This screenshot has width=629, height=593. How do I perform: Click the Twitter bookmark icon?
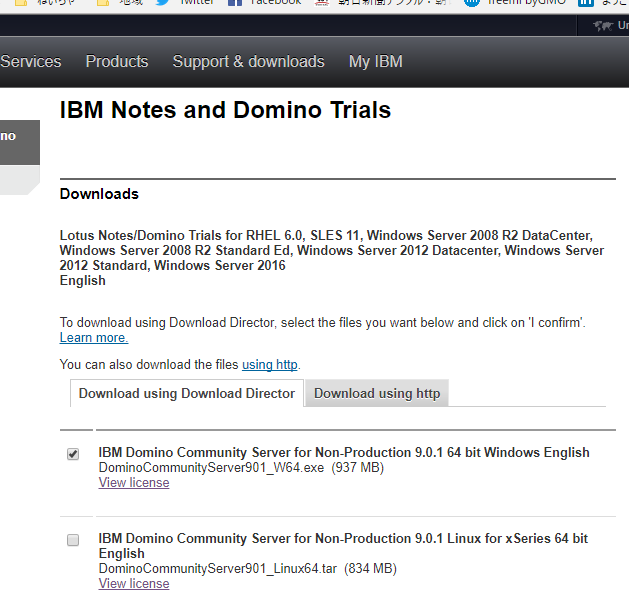click(162, 2)
